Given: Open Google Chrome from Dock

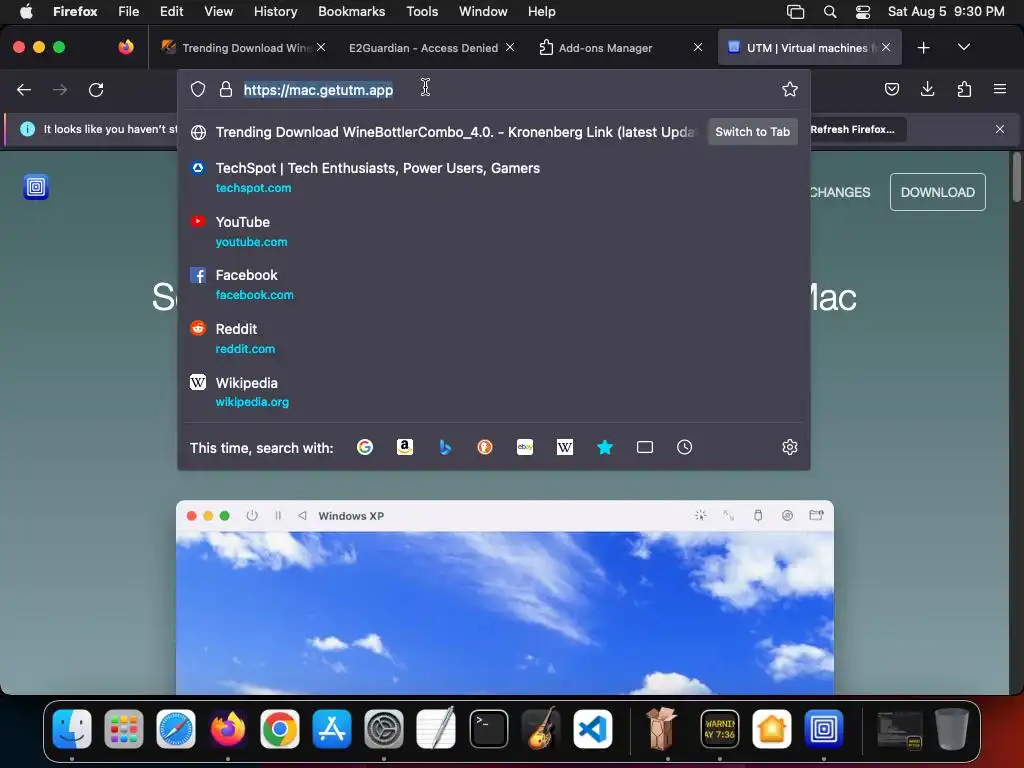Looking at the screenshot, I should [280, 729].
